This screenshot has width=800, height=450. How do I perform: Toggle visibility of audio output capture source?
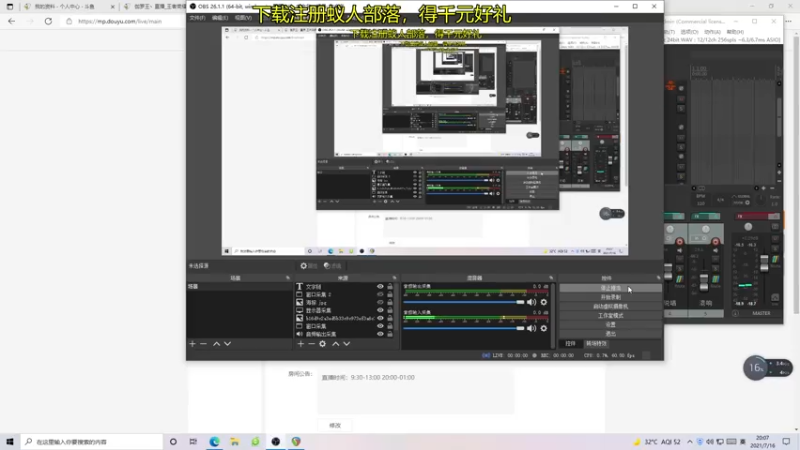(380, 334)
